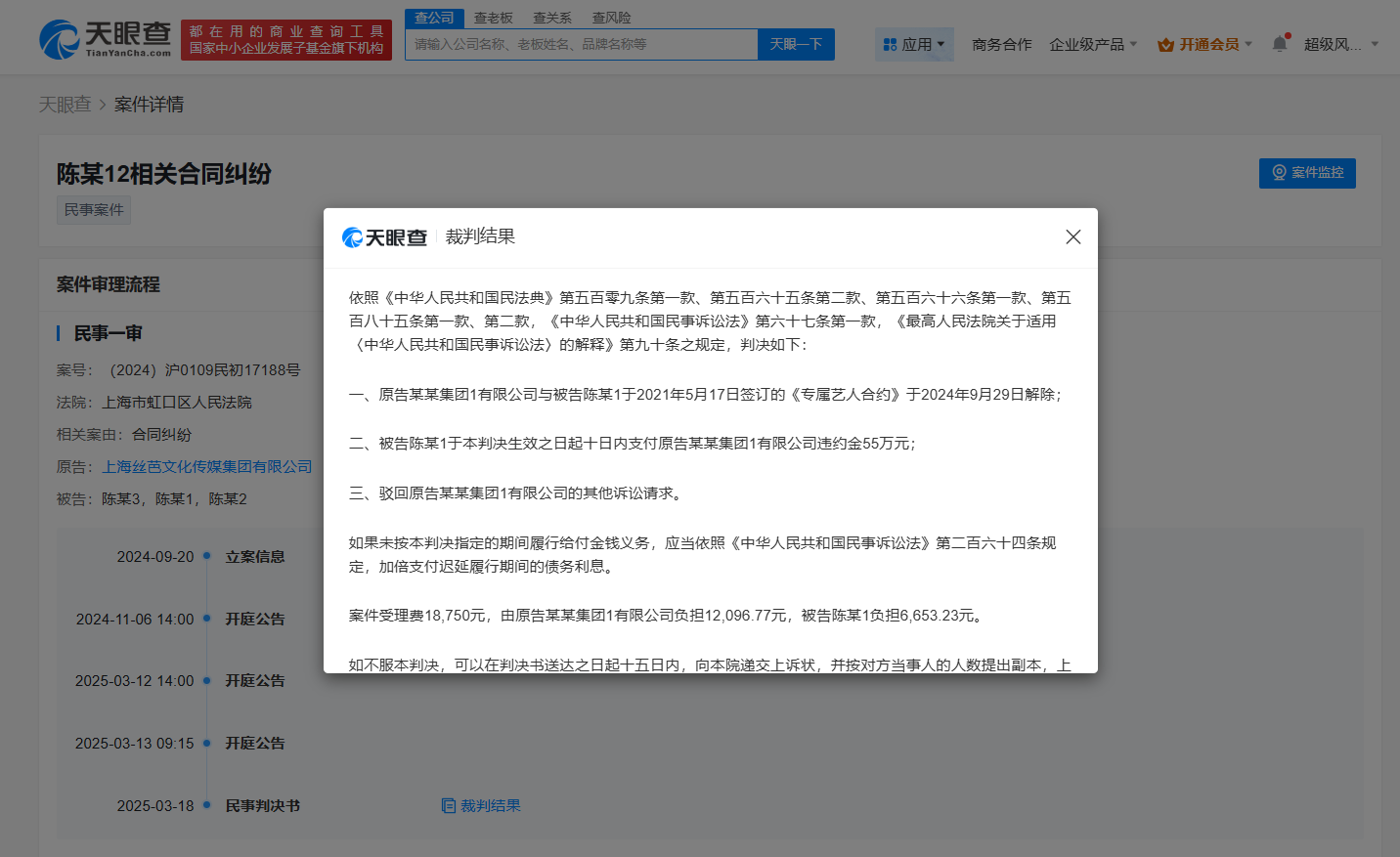Open the 裁判结果 document icon in the timeline
Image resolution: width=1400 pixels, height=857 pixels.
tap(447, 805)
